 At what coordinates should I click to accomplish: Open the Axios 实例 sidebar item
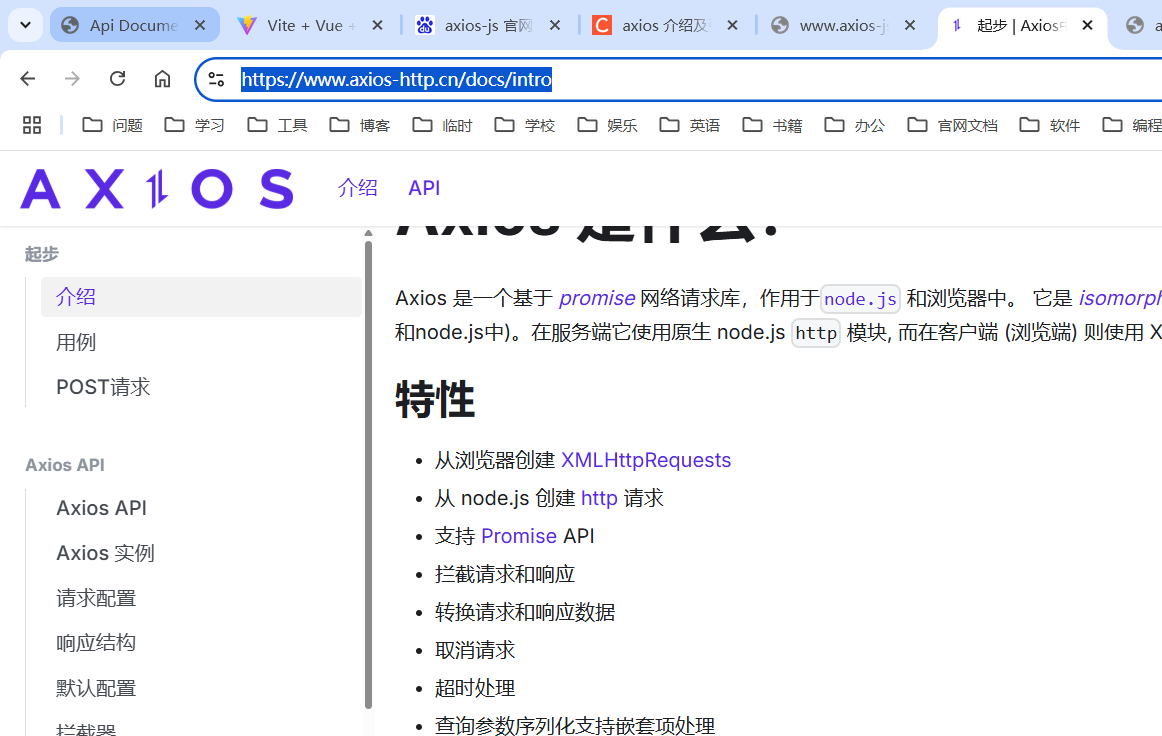coord(105,553)
